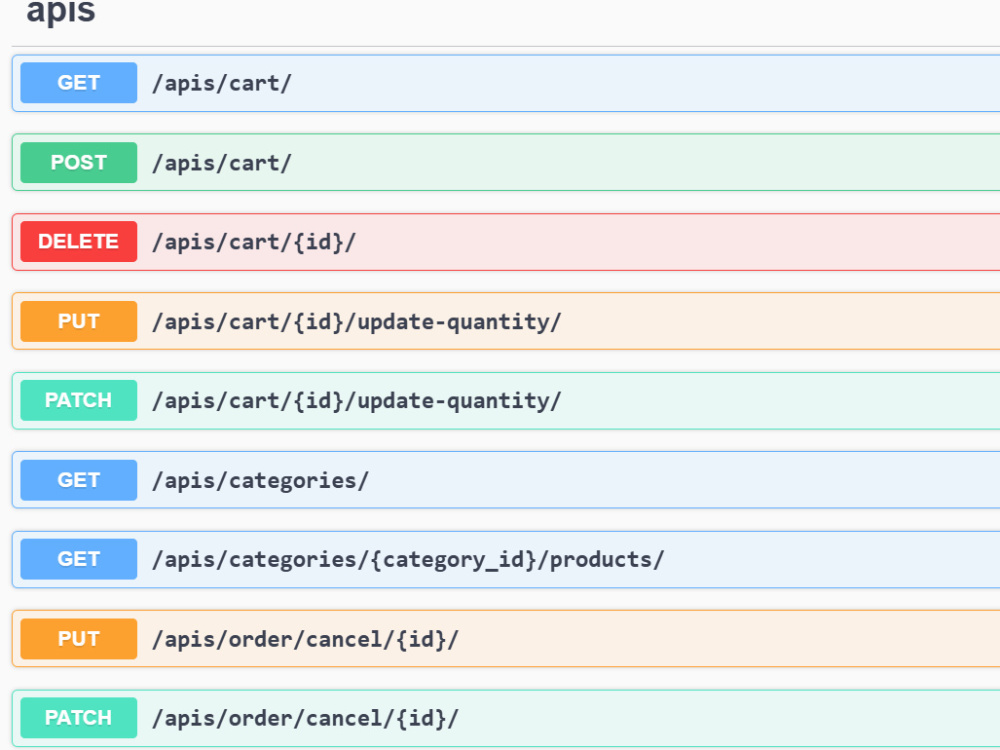Image resolution: width=1000 pixels, height=750 pixels.
Task: Click the PUT badge for order cancel
Action: 78,639
